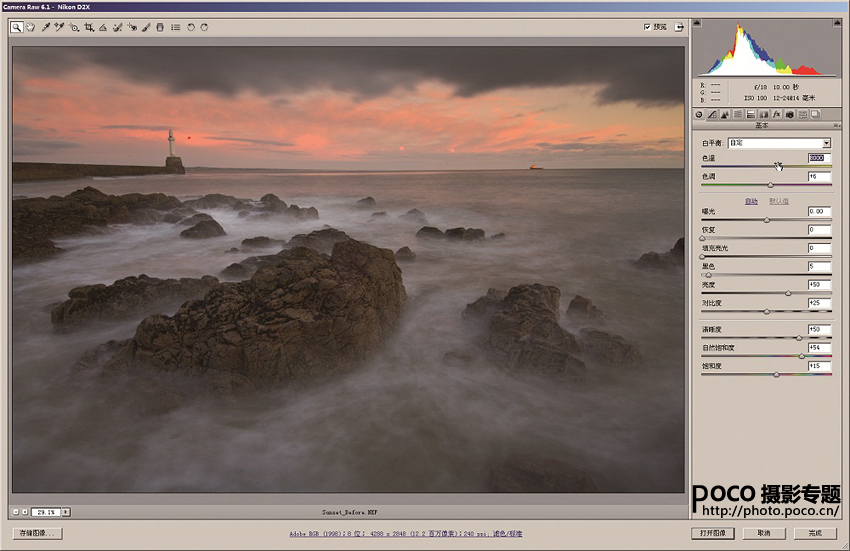Rotate image 90° clockwise

[204, 27]
